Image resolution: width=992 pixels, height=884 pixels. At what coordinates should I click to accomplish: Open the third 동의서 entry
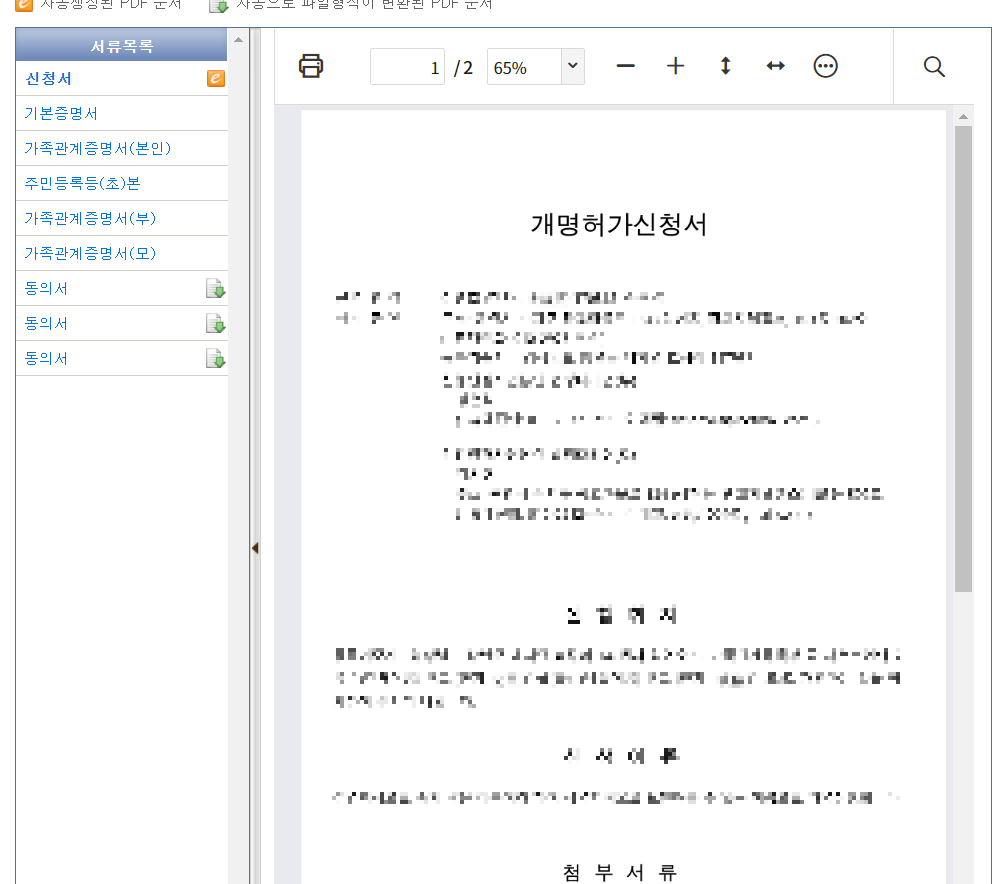coord(46,358)
